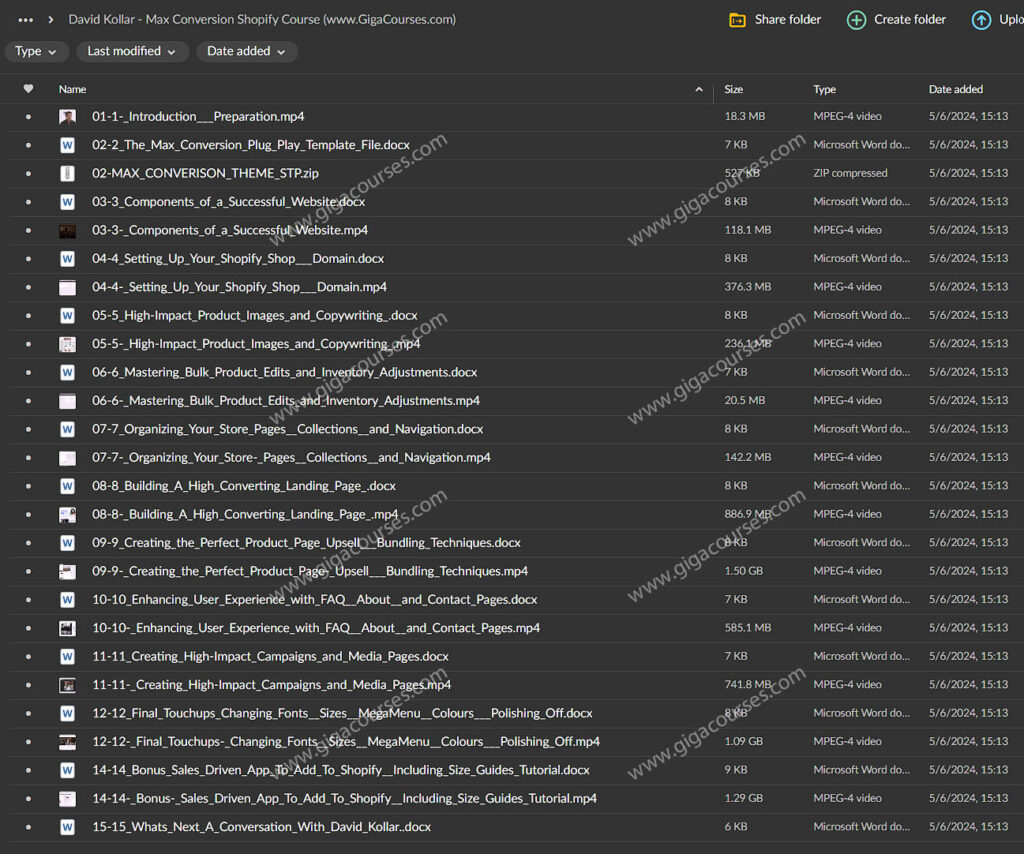Click the Share folder icon
The image size is (1024, 854).
pos(737,20)
